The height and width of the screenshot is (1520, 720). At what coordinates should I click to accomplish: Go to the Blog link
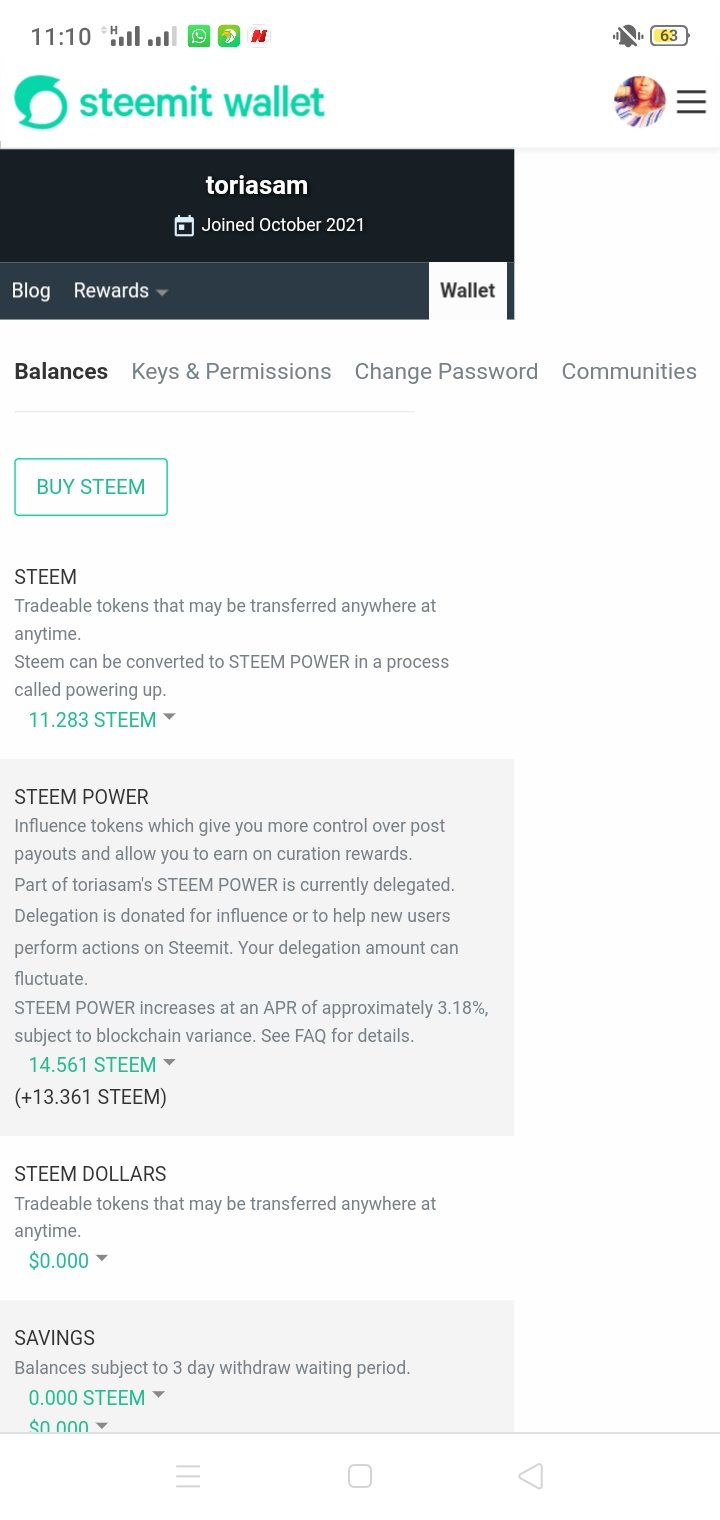pos(31,291)
